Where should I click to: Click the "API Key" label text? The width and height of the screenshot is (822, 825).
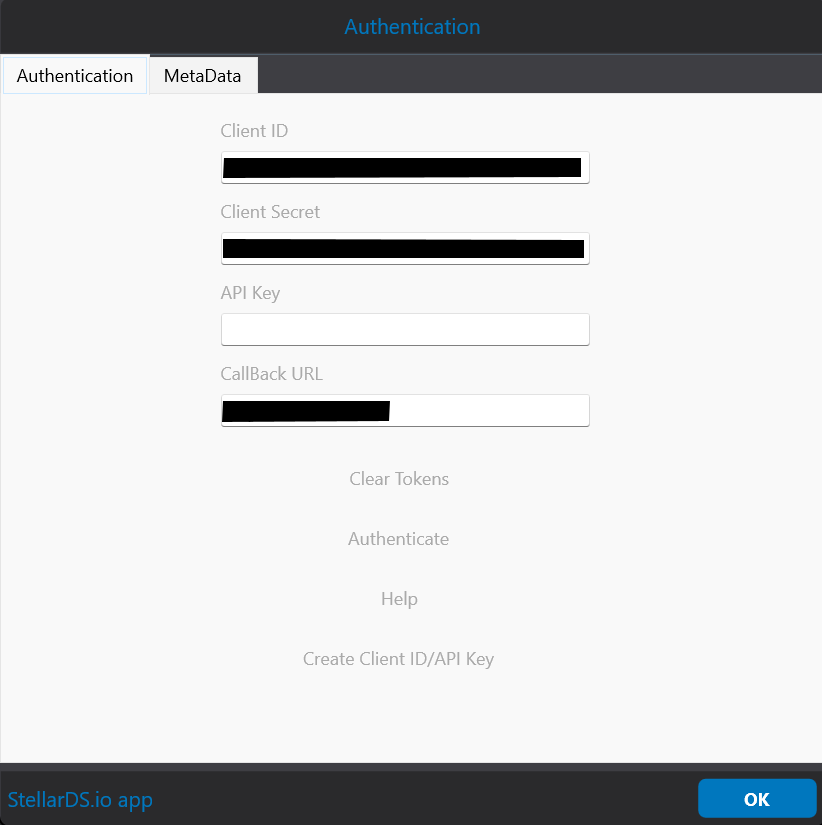pyautogui.click(x=250, y=293)
